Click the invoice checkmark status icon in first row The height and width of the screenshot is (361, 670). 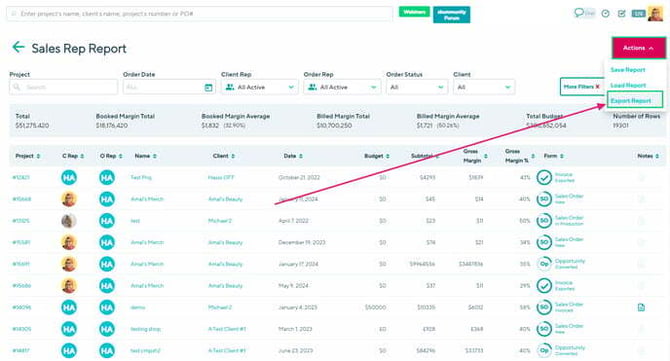(x=544, y=177)
